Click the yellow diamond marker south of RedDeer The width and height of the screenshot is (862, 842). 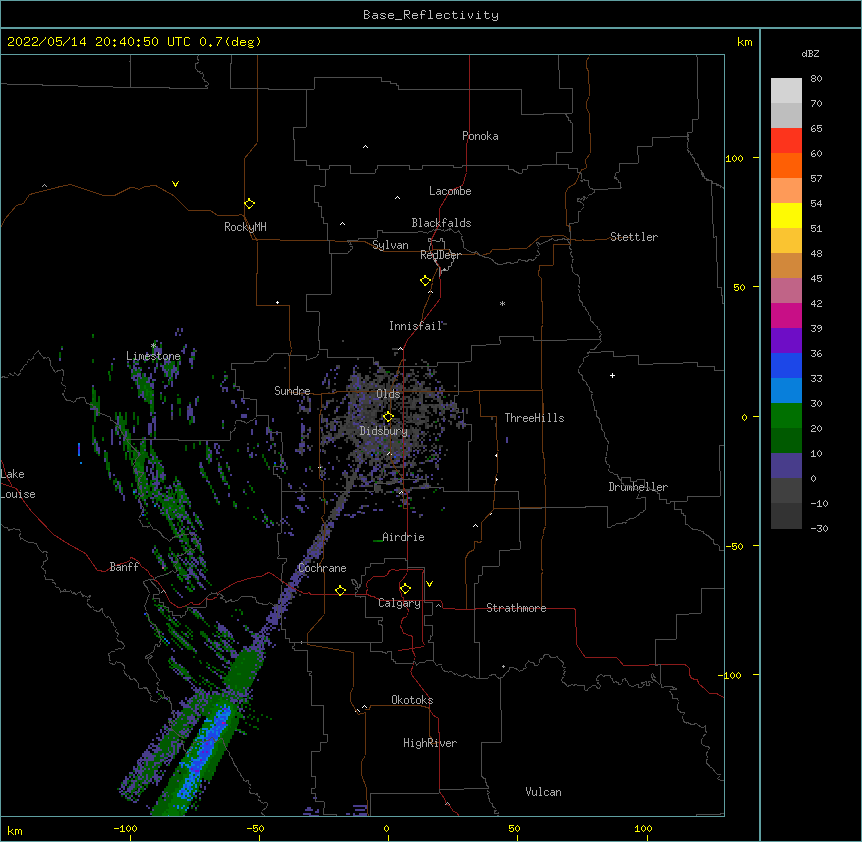[x=425, y=280]
